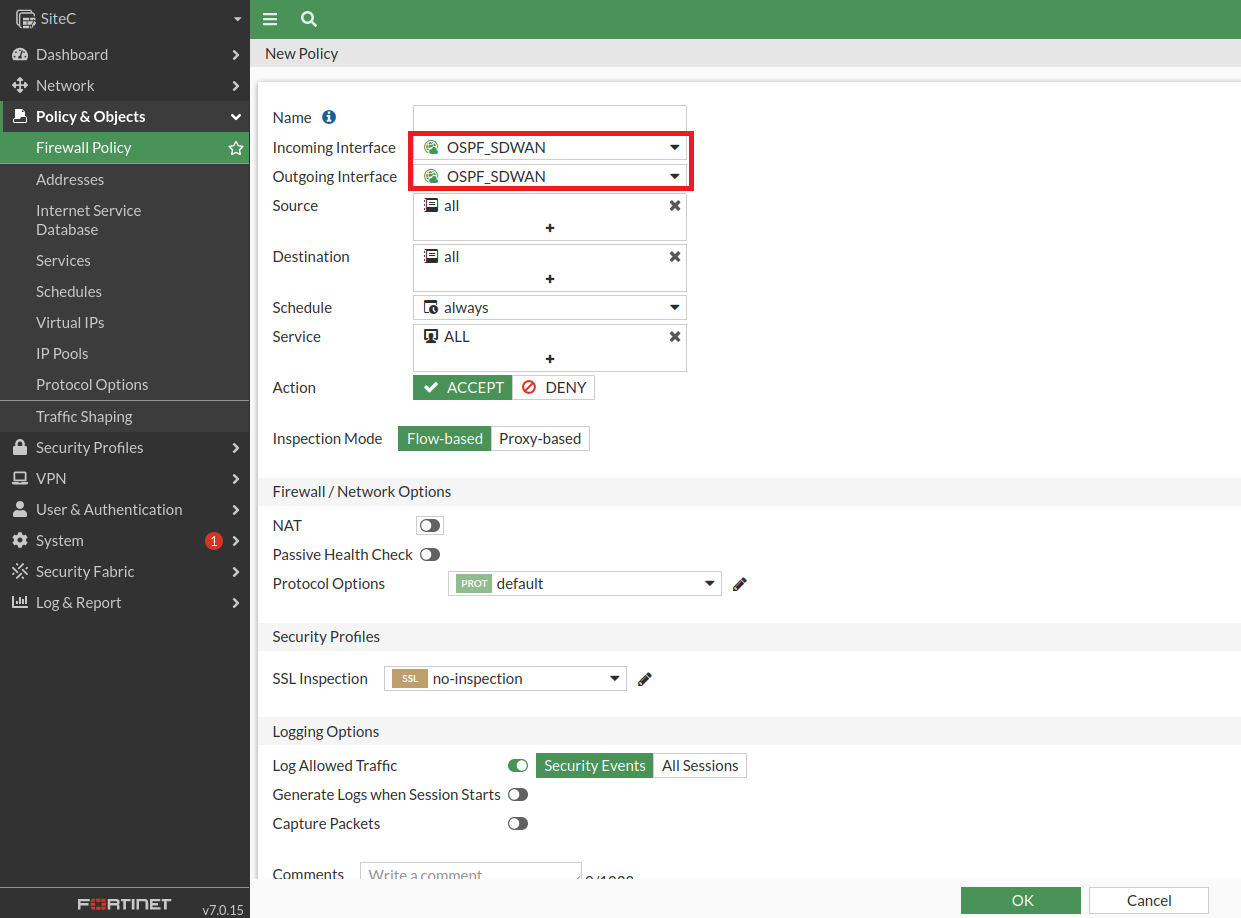
Task: Click the Policy & Objects icon in sidebar
Action: point(20,116)
